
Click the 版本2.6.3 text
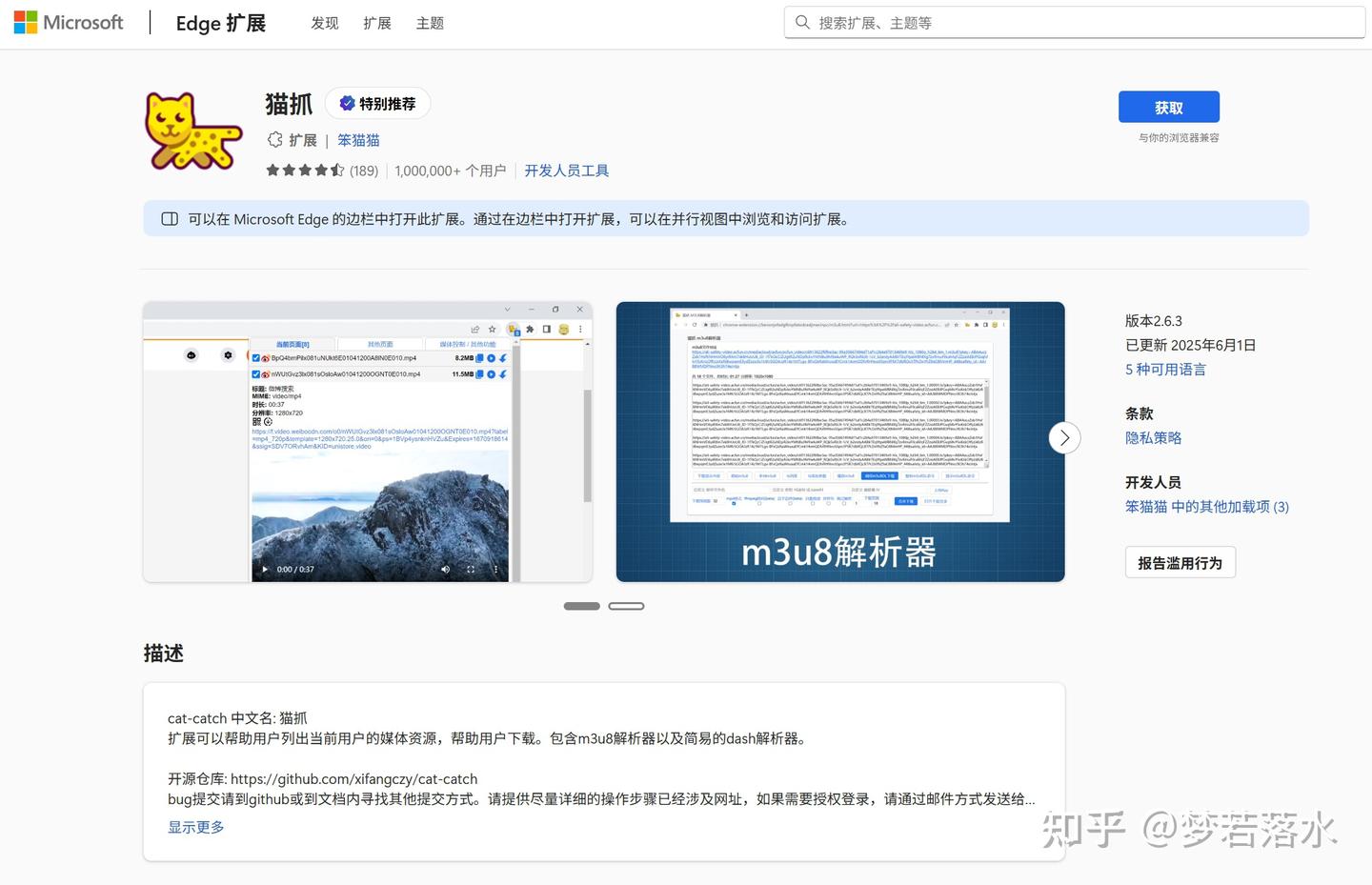point(1154,321)
